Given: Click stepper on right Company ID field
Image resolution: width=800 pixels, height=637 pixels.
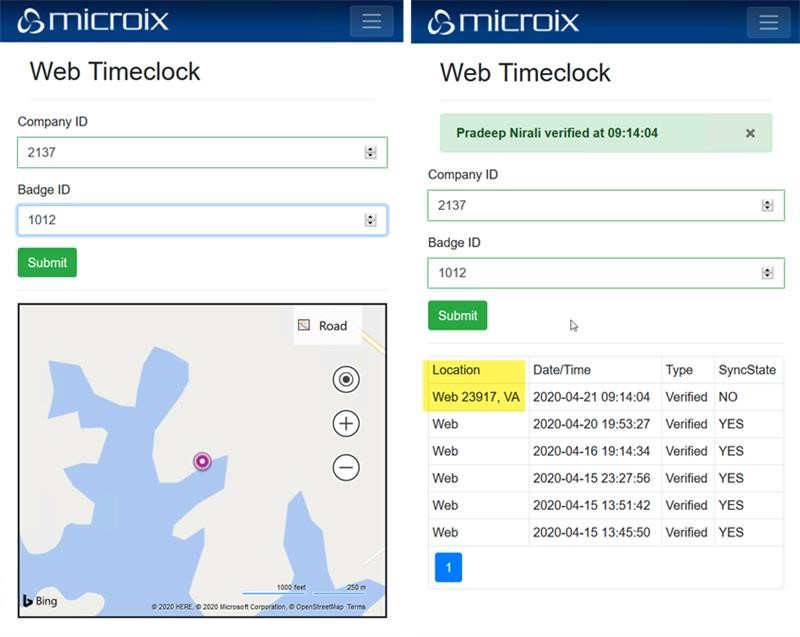Looking at the screenshot, I should (x=767, y=206).
